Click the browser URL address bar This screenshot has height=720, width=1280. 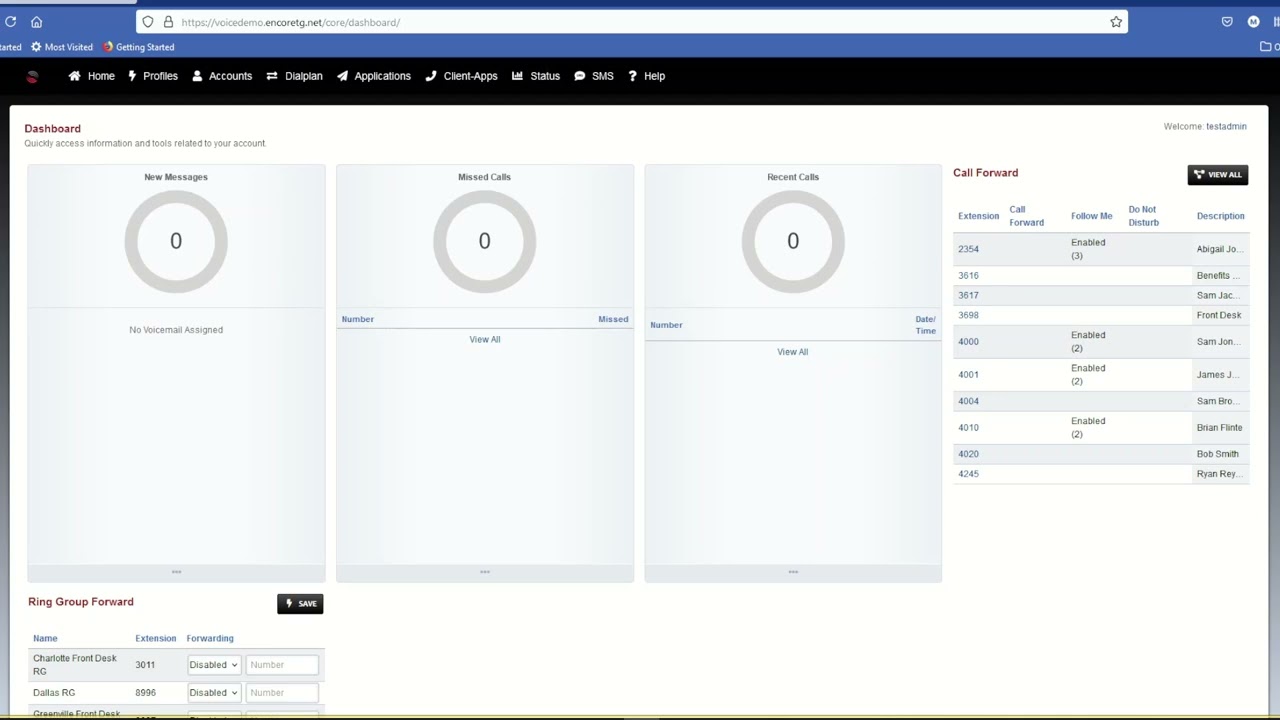click(x=632, y=22)
